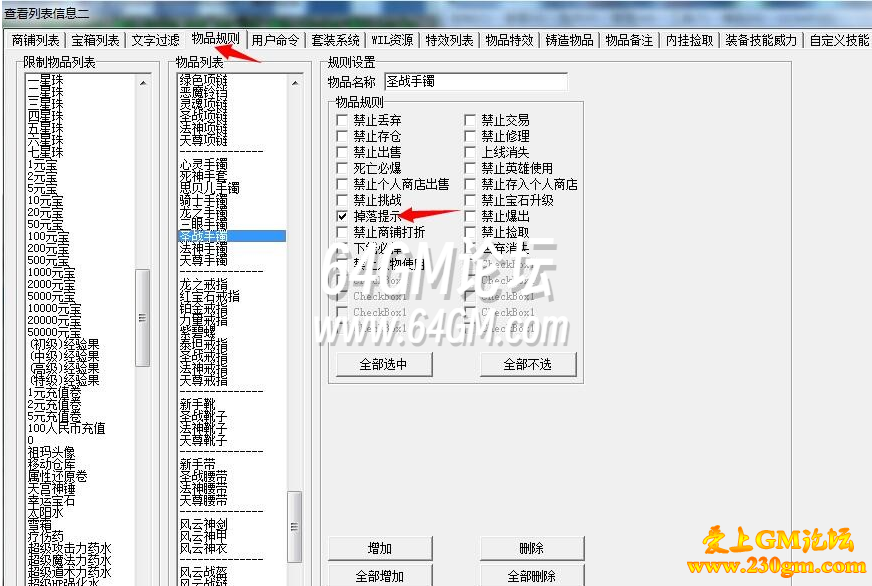
Task: Select the 特效列表 tab
Action: click(x=449, y=40)
